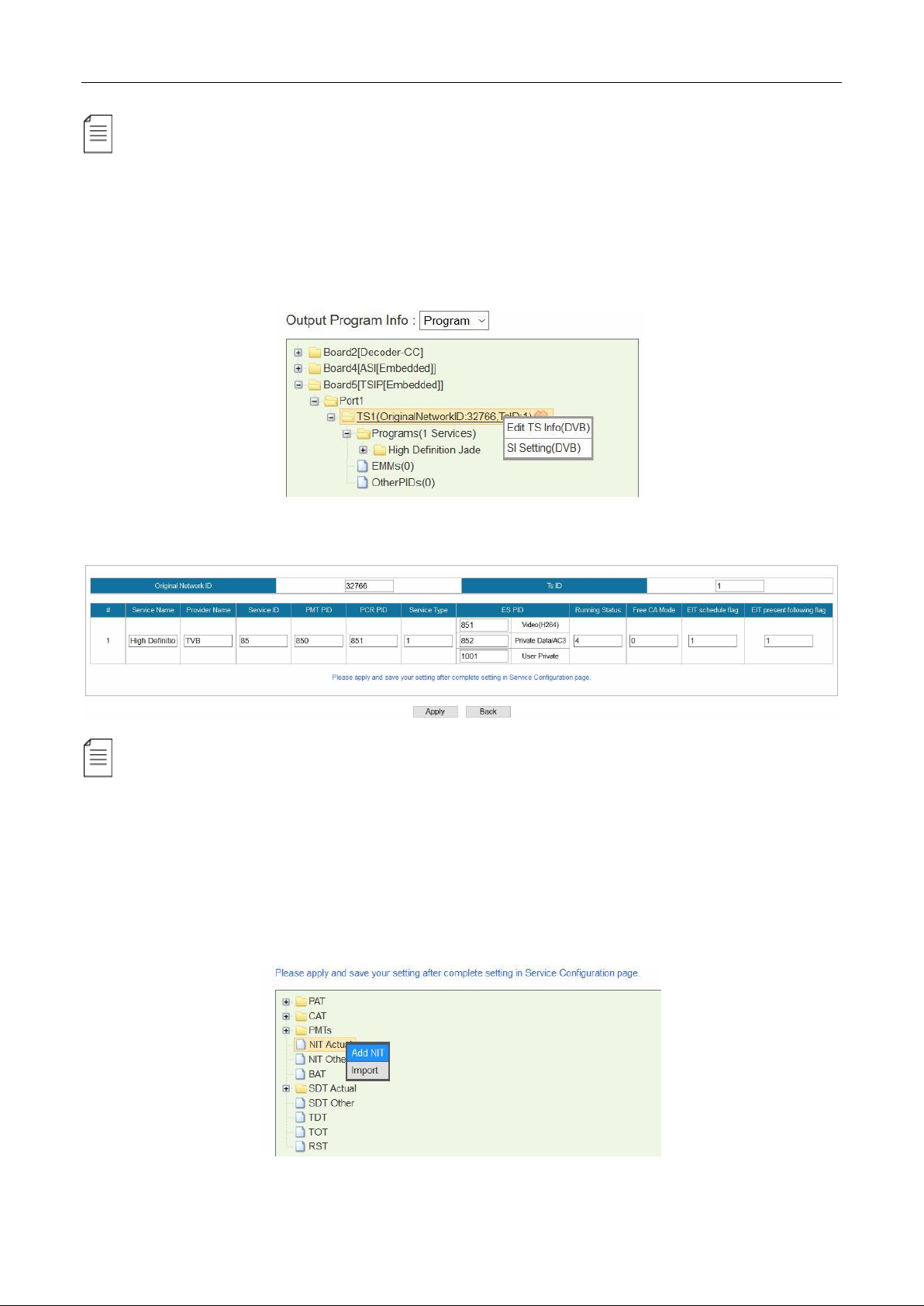The width and height of the screenshot is (924, 1306).
Task: Expand the CAT folder node
Action: pos(286,1016)
